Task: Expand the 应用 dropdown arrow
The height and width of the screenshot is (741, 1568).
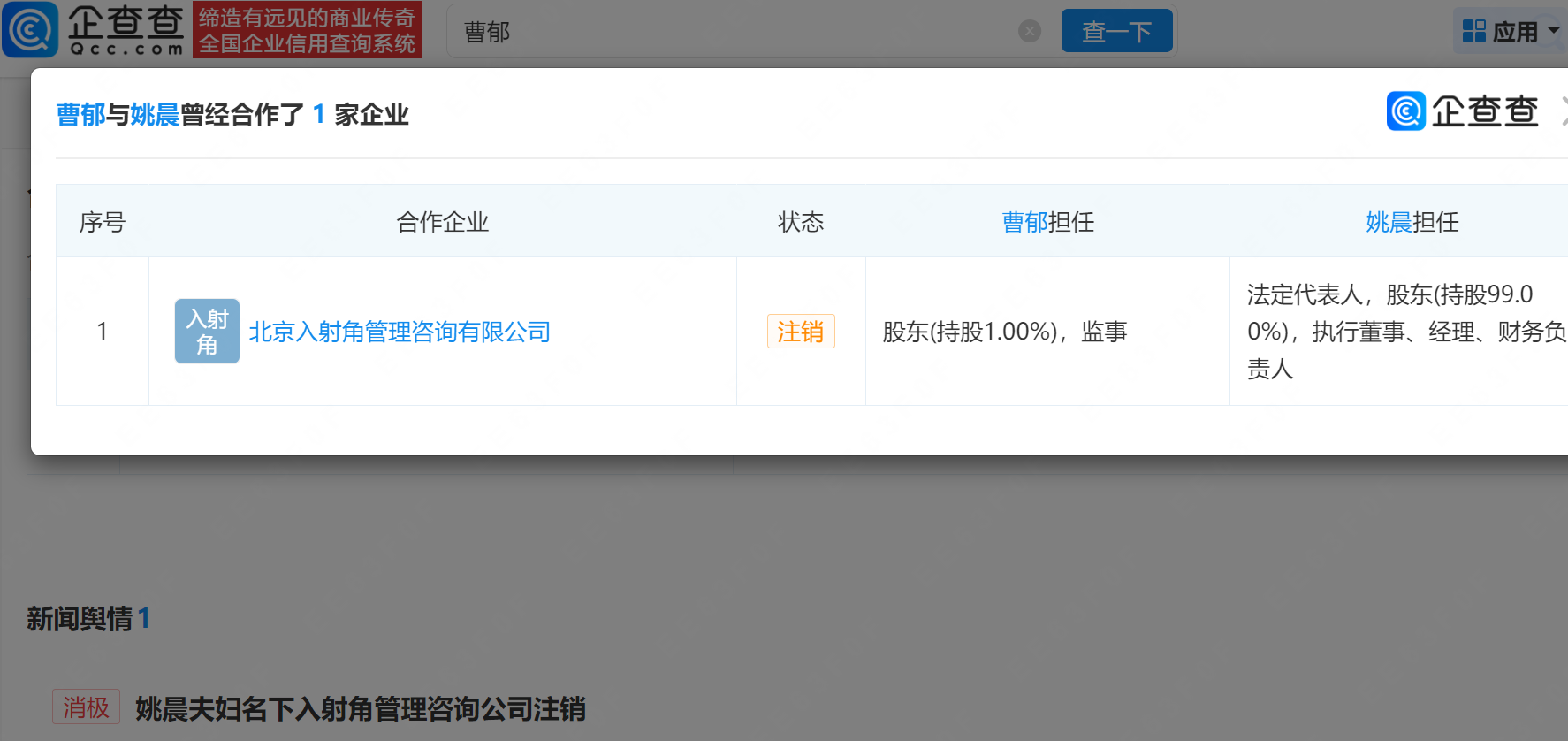Action: [1553, 31]
